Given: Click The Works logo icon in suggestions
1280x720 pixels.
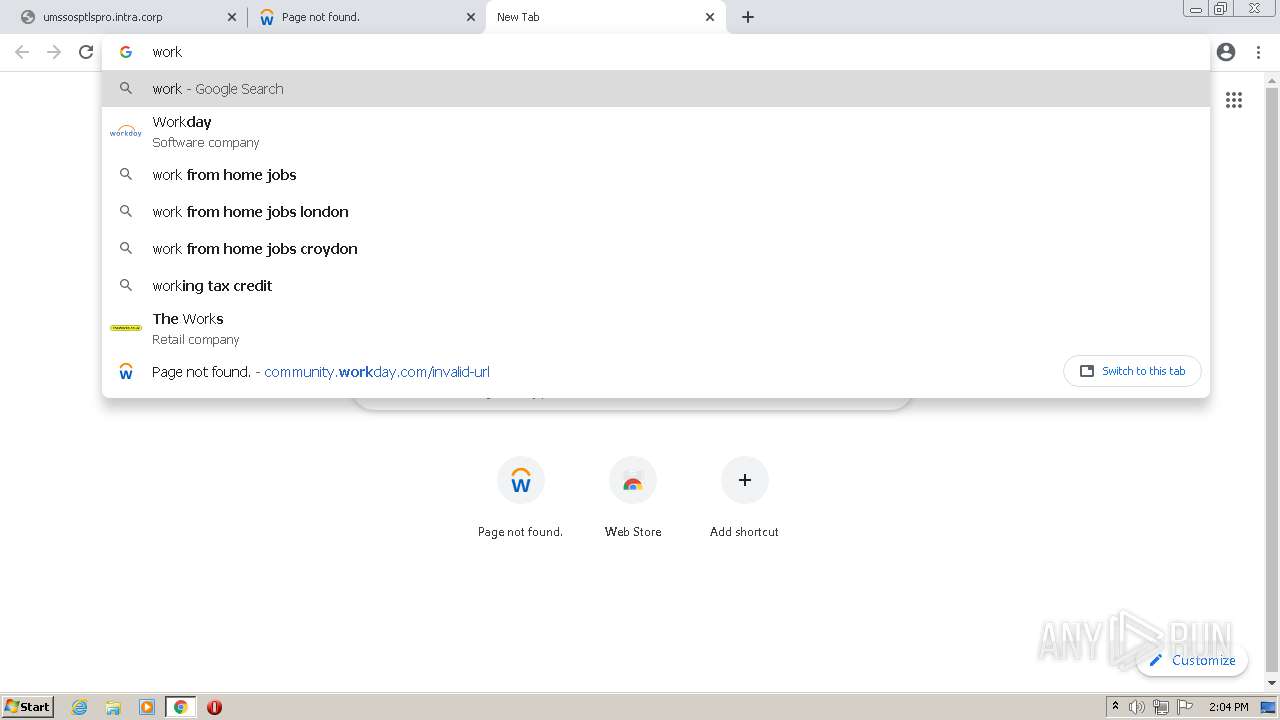Looking at the screenshot, I should click(126, 328).
